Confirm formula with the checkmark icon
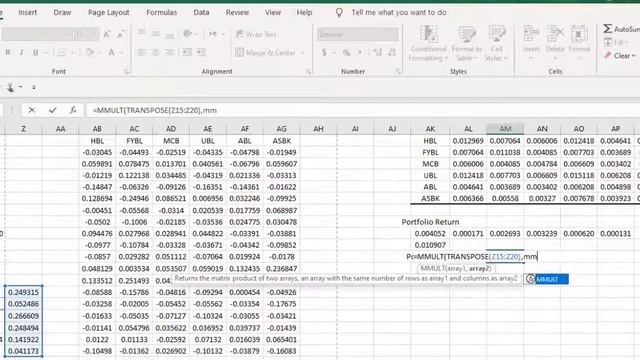The height and width of the screenshot is (360, 640). pyautogui.click(x=52, y=110)
